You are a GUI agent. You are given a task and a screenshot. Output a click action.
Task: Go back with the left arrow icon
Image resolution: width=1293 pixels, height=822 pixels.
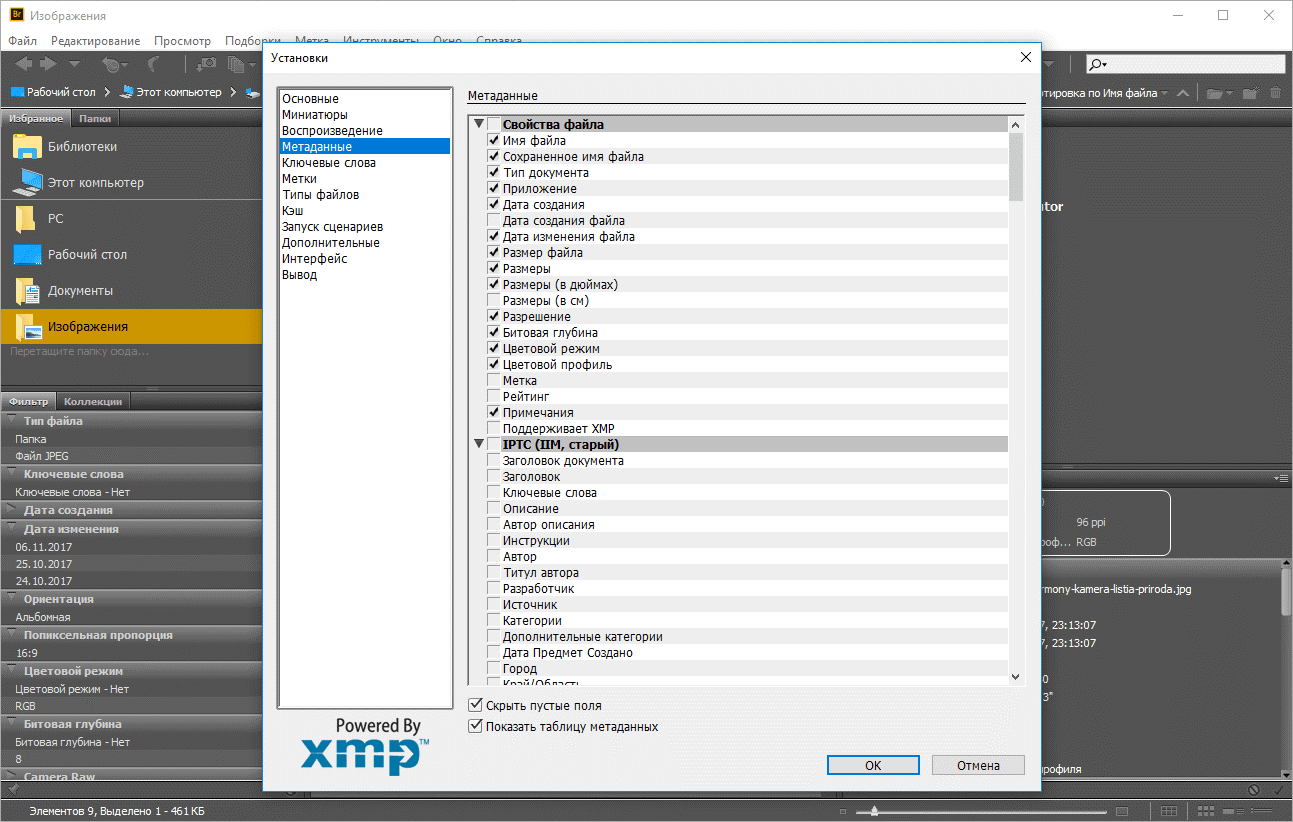[x=24, y=64]
